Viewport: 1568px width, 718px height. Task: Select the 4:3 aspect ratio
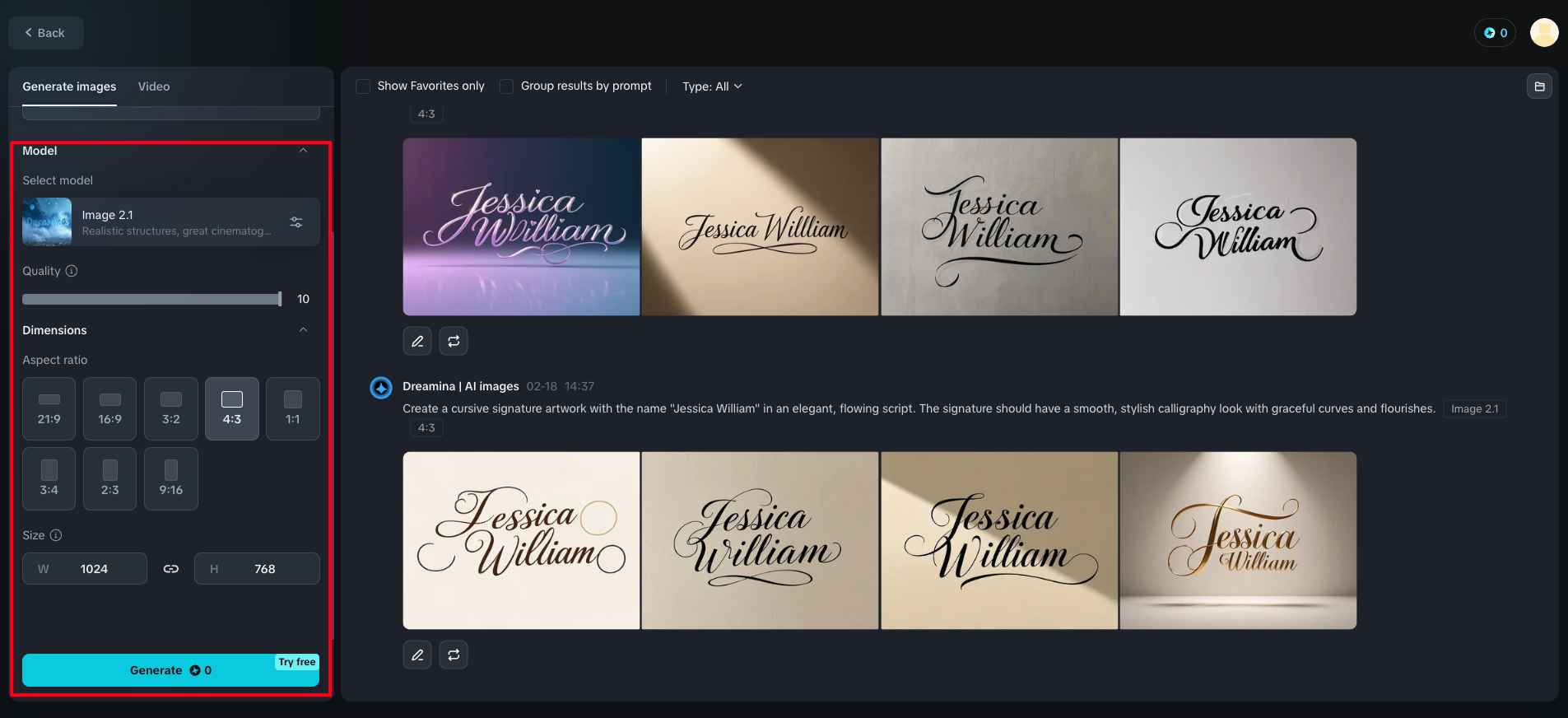click(232, 408)
